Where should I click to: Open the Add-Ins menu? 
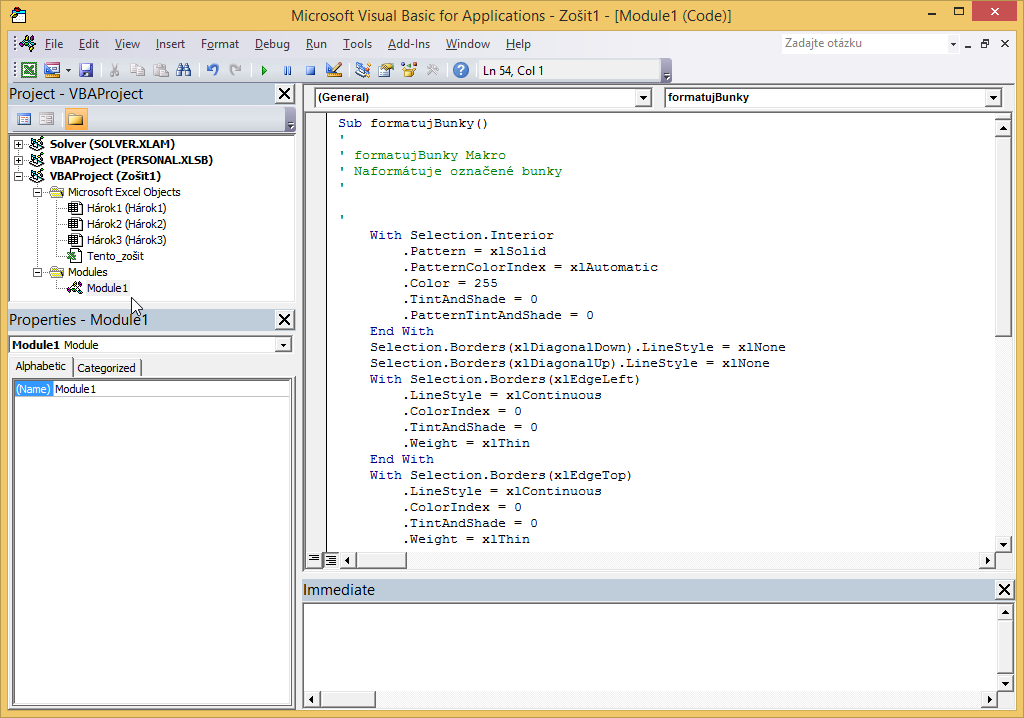tap(409, 44)
